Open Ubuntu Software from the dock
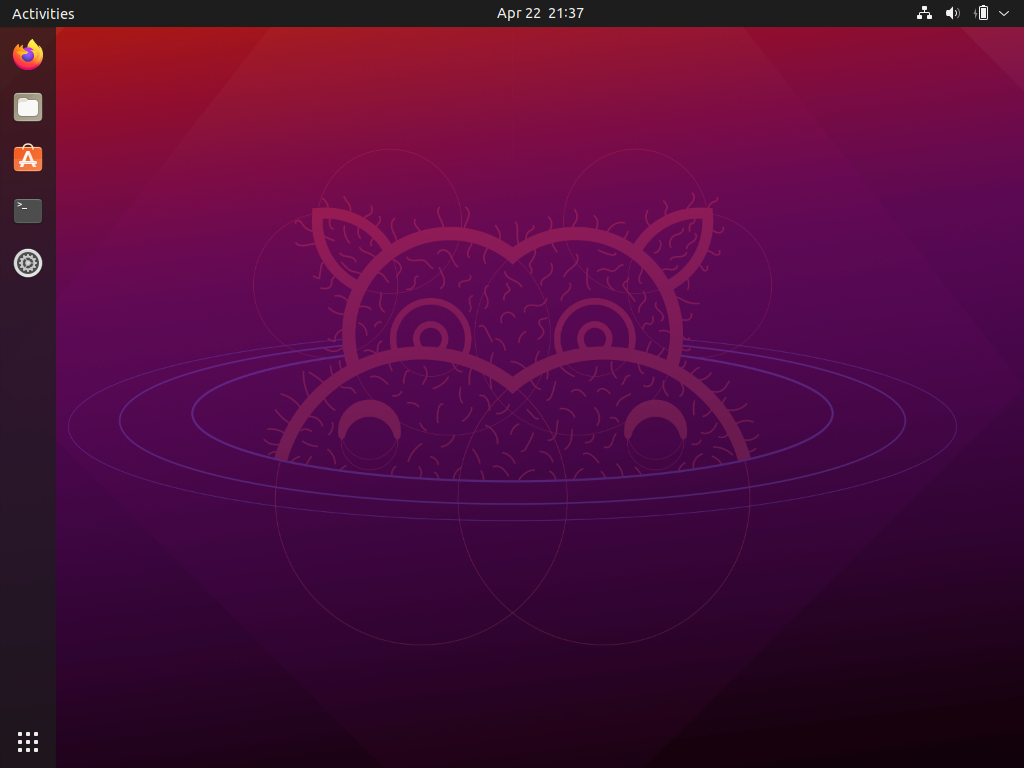 [28, 159]
